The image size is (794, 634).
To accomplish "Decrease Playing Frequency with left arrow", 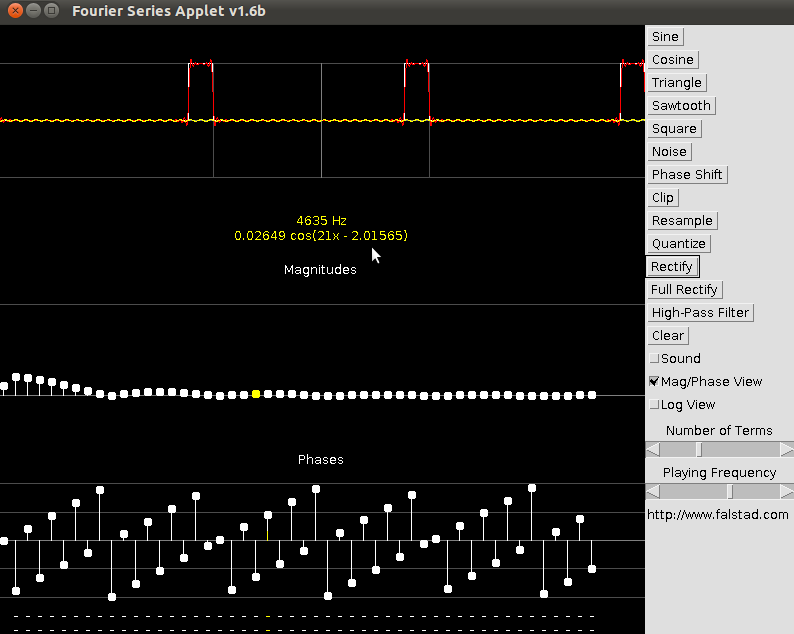I will [653, 491].
